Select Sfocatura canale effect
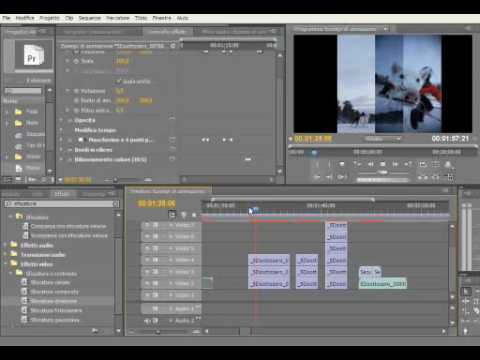Screen dimensions: 480x360 coord(50,283)
